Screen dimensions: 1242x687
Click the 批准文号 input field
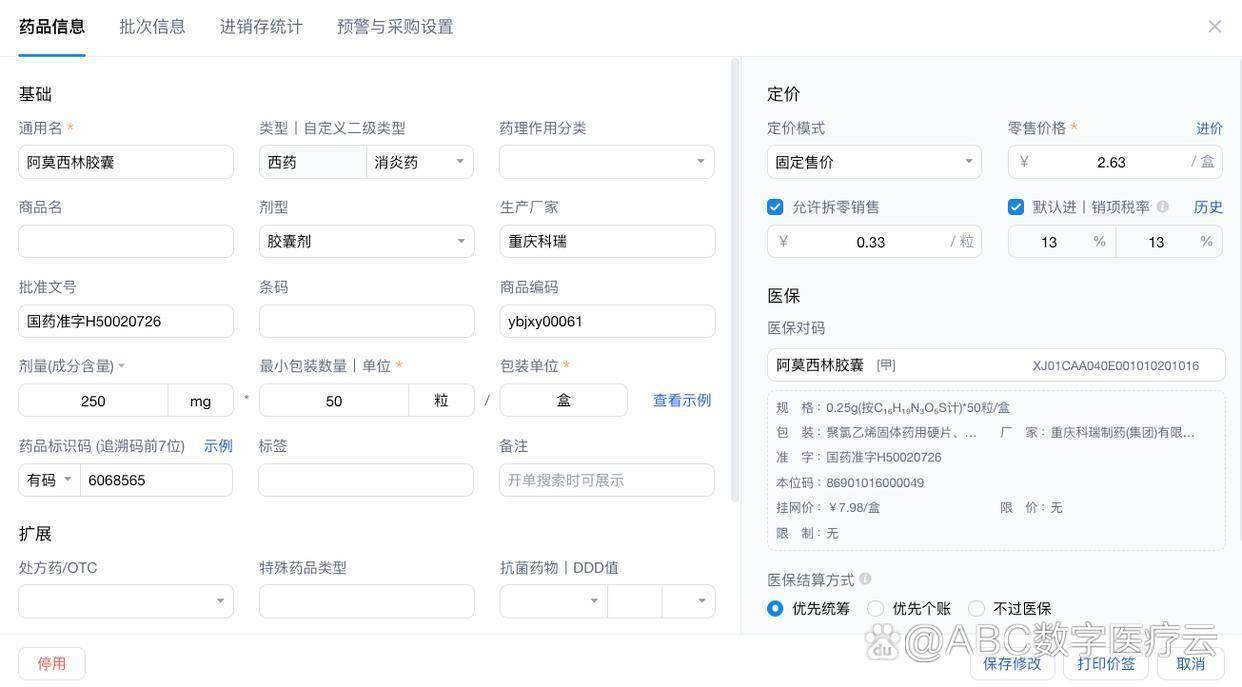tap(126, 321)
